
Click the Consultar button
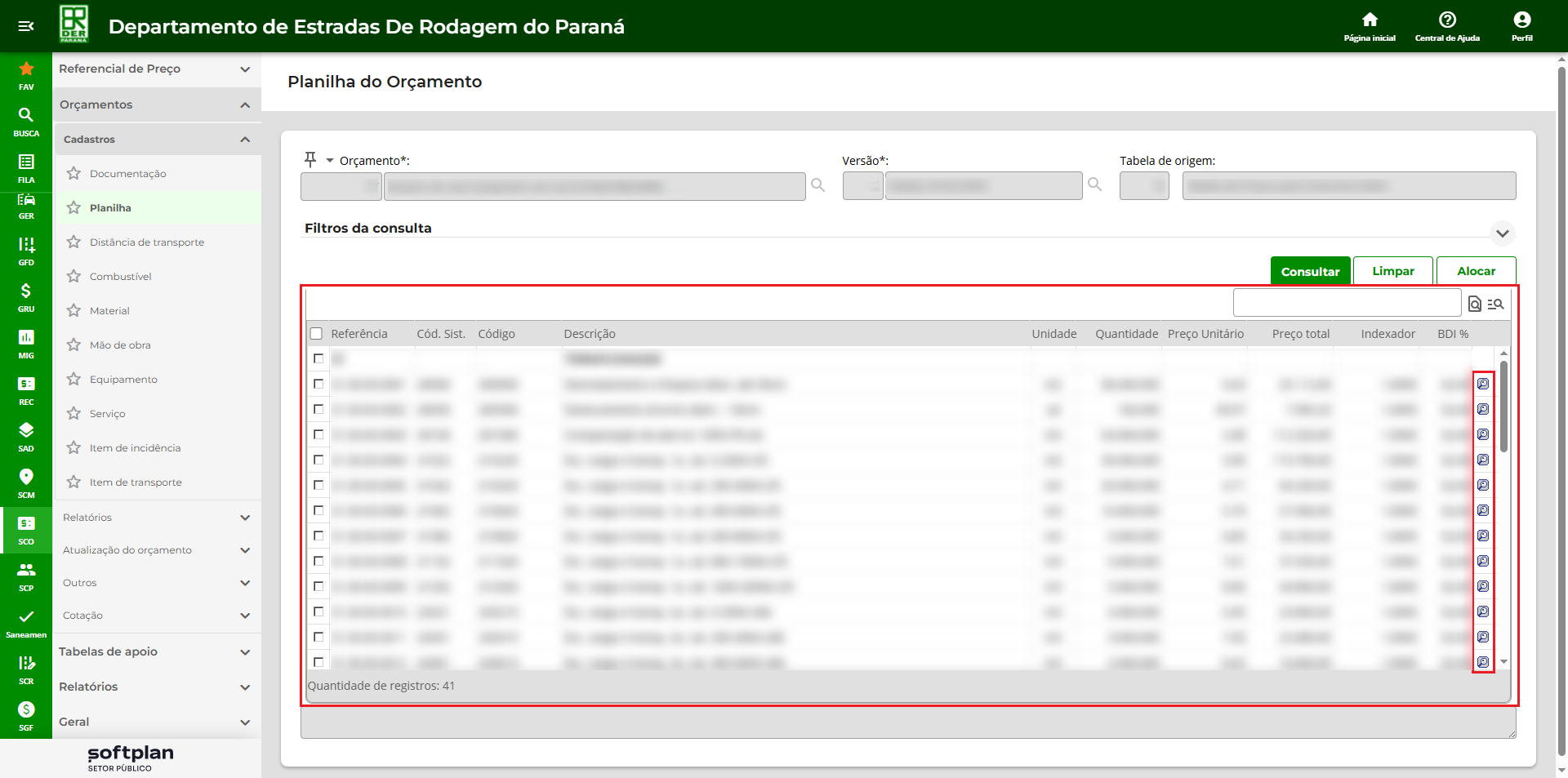1310,271
